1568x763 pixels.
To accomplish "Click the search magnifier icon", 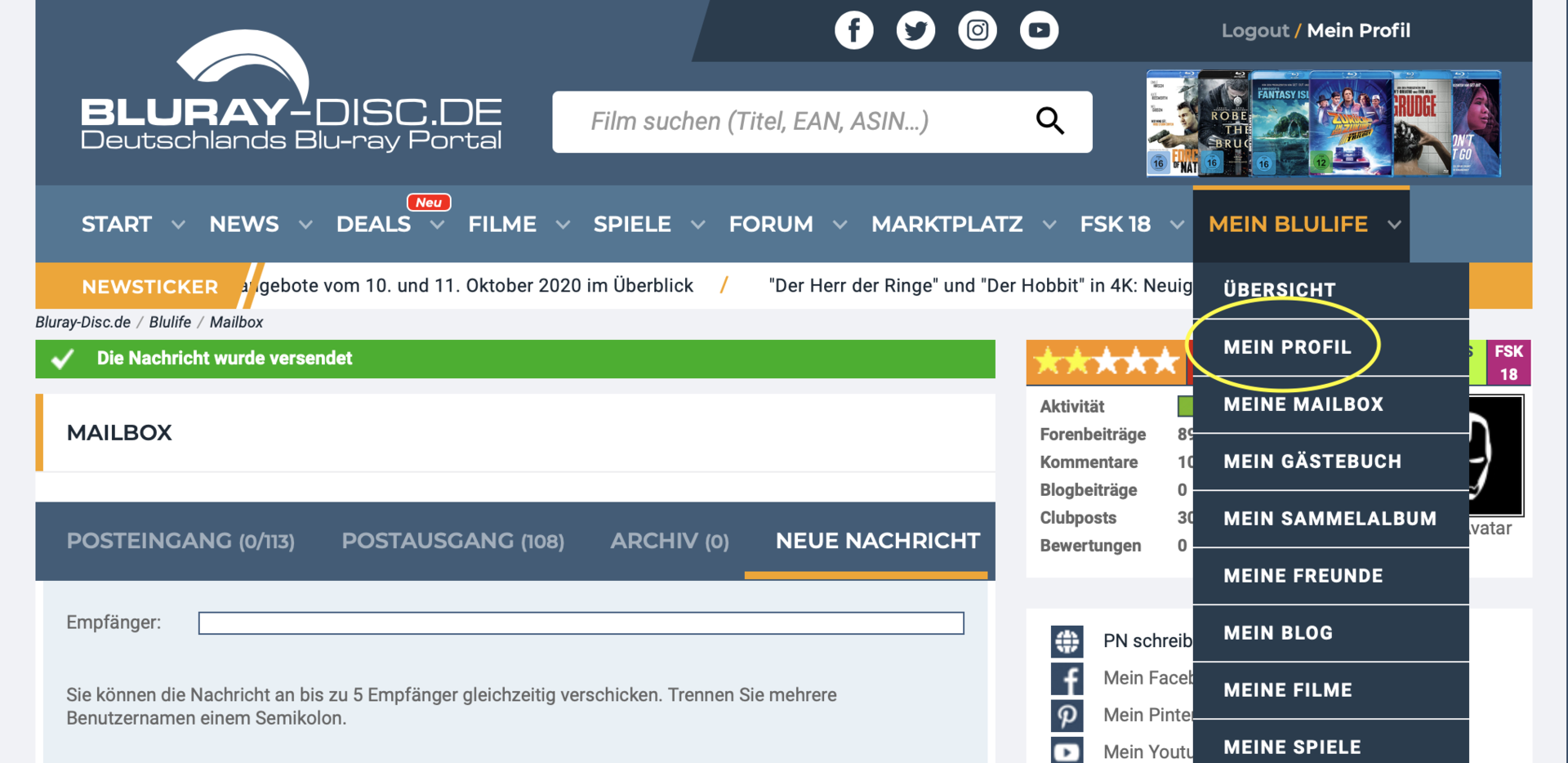I will tap(1050, 121).
